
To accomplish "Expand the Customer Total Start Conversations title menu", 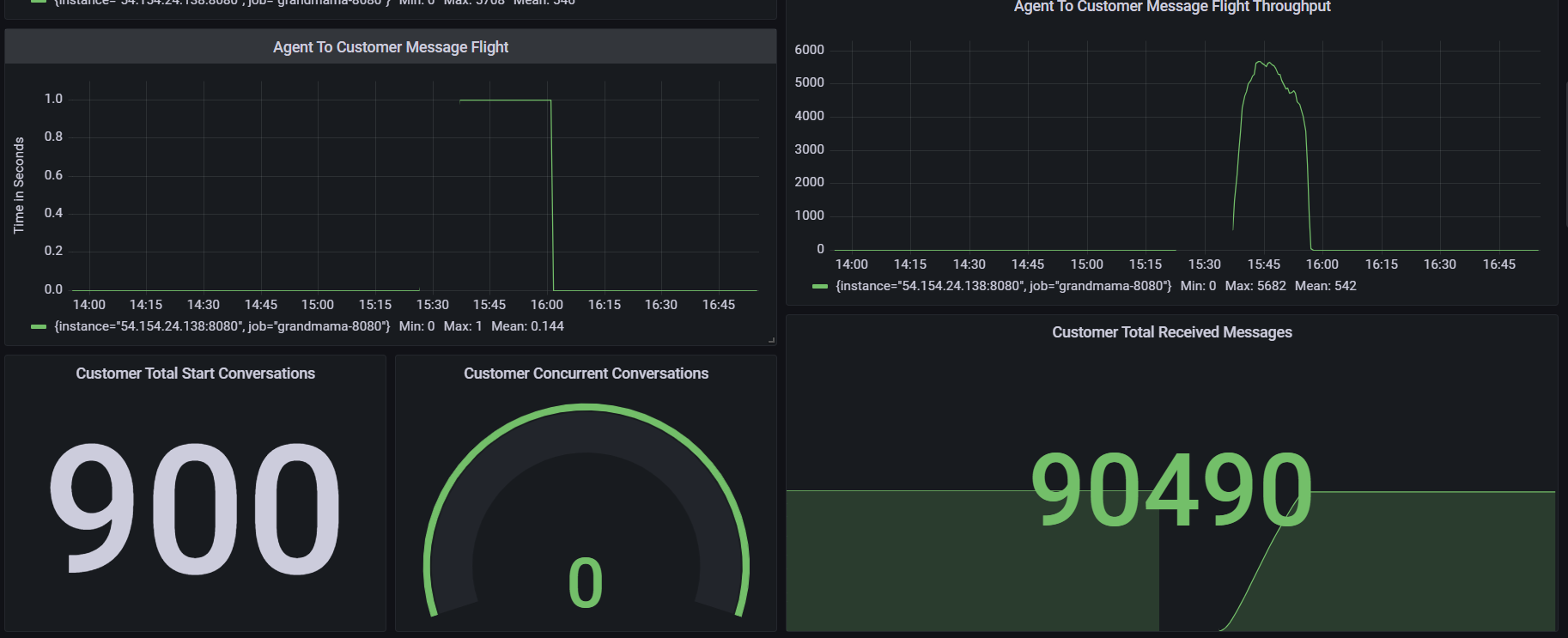I will [x=195, y=374].
